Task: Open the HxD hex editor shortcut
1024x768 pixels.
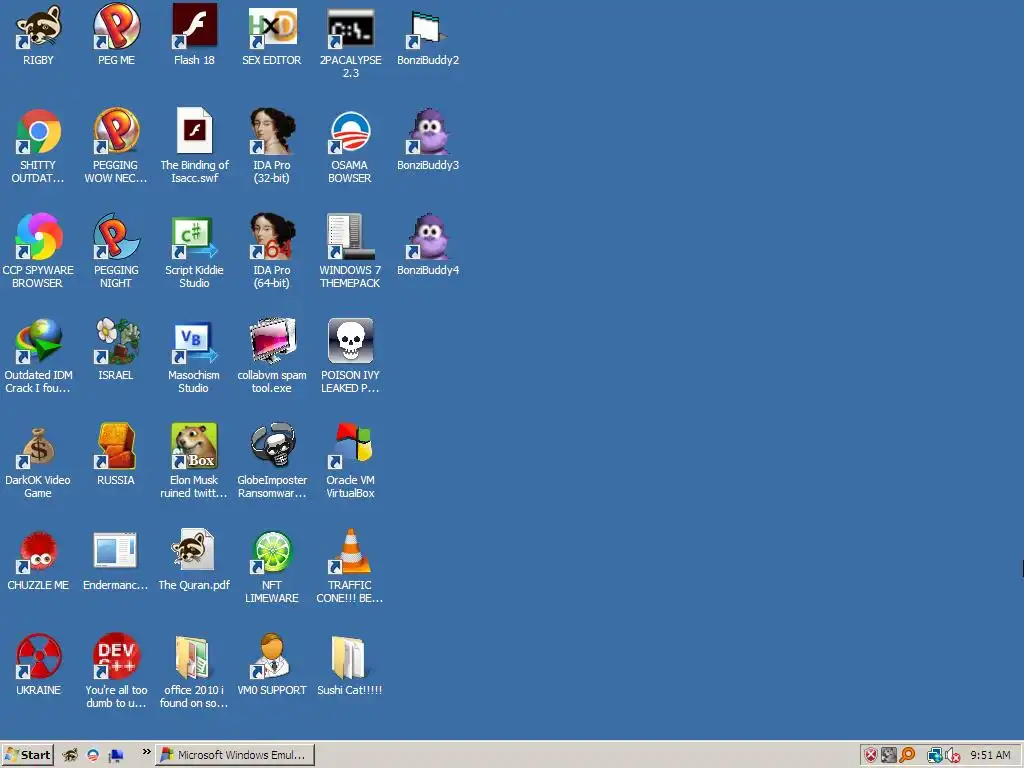Action: (x=272, y=27)
